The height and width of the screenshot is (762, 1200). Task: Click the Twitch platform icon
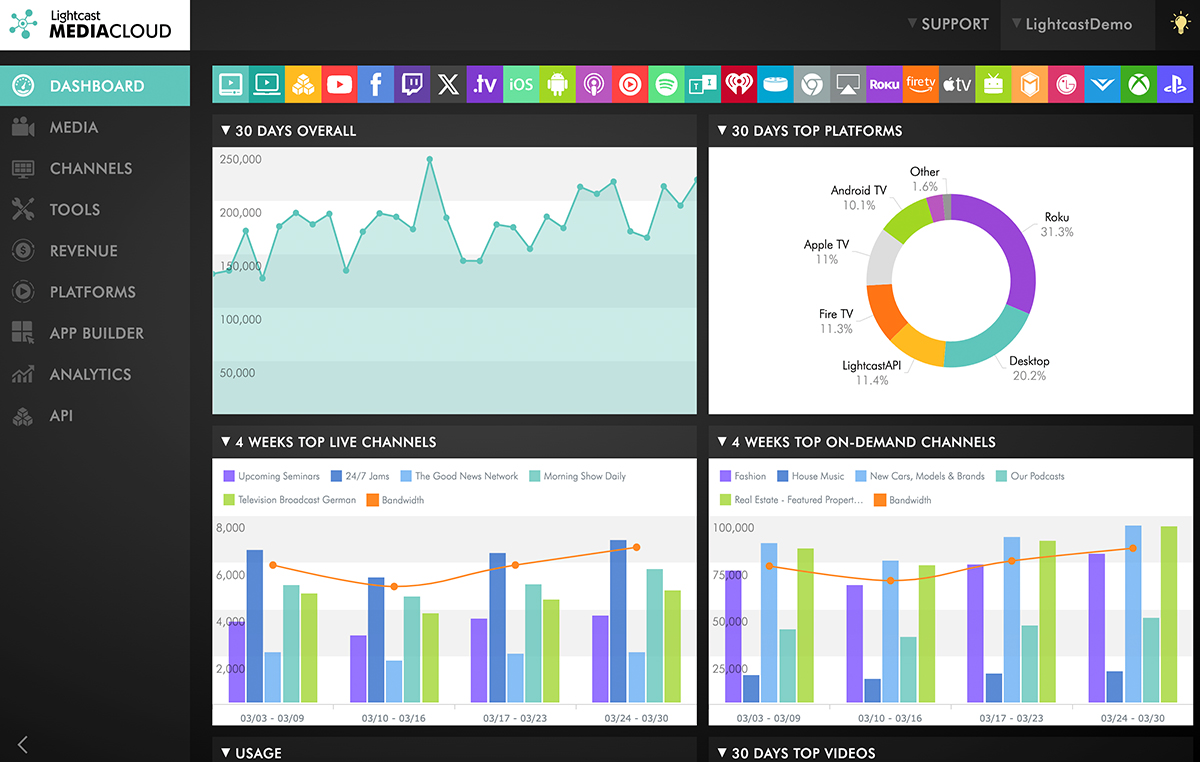point(412,85)
